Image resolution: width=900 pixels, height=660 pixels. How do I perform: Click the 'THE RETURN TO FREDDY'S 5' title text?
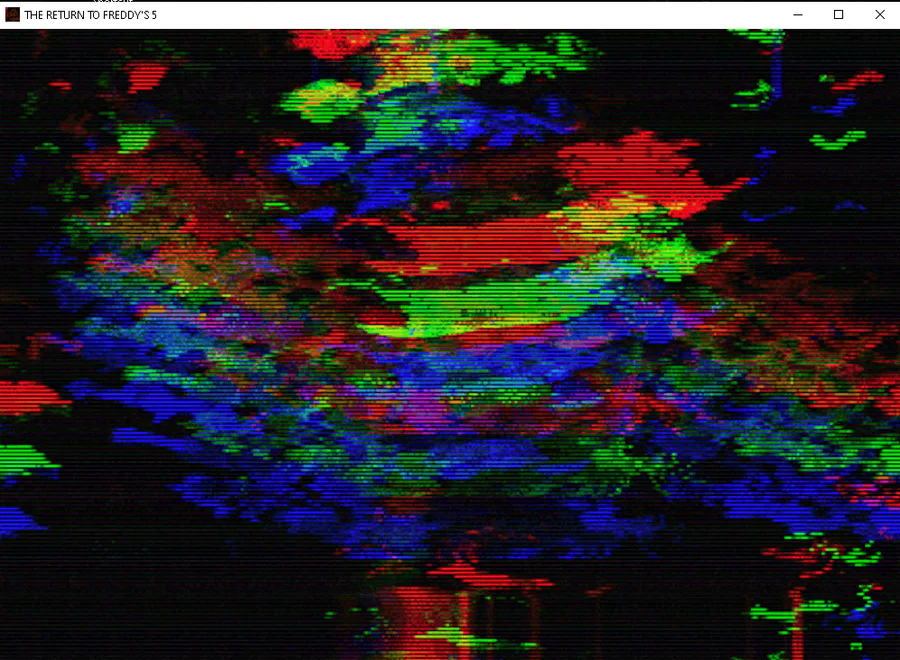[91, 15]
